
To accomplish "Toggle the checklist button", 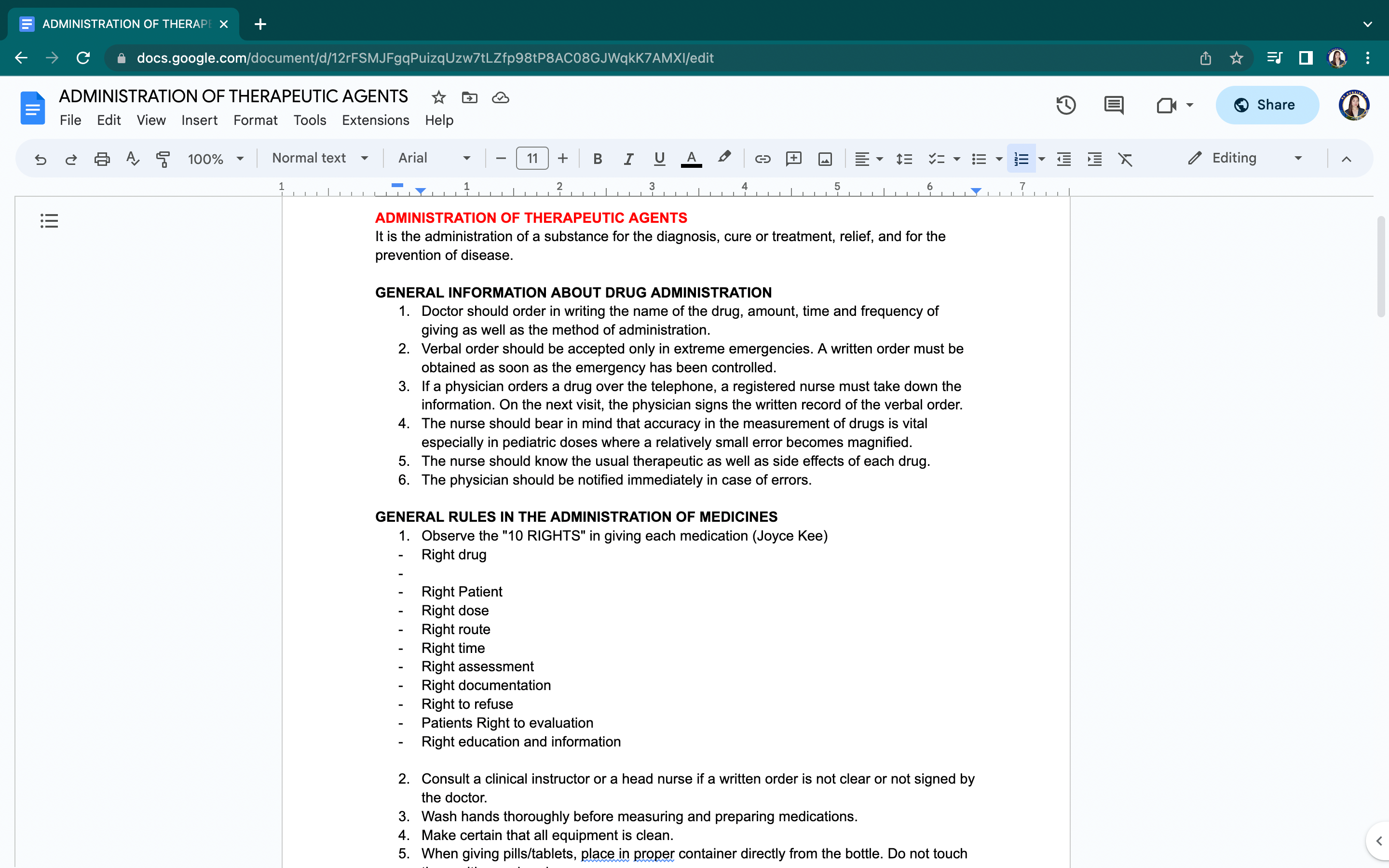I will 936,159.
